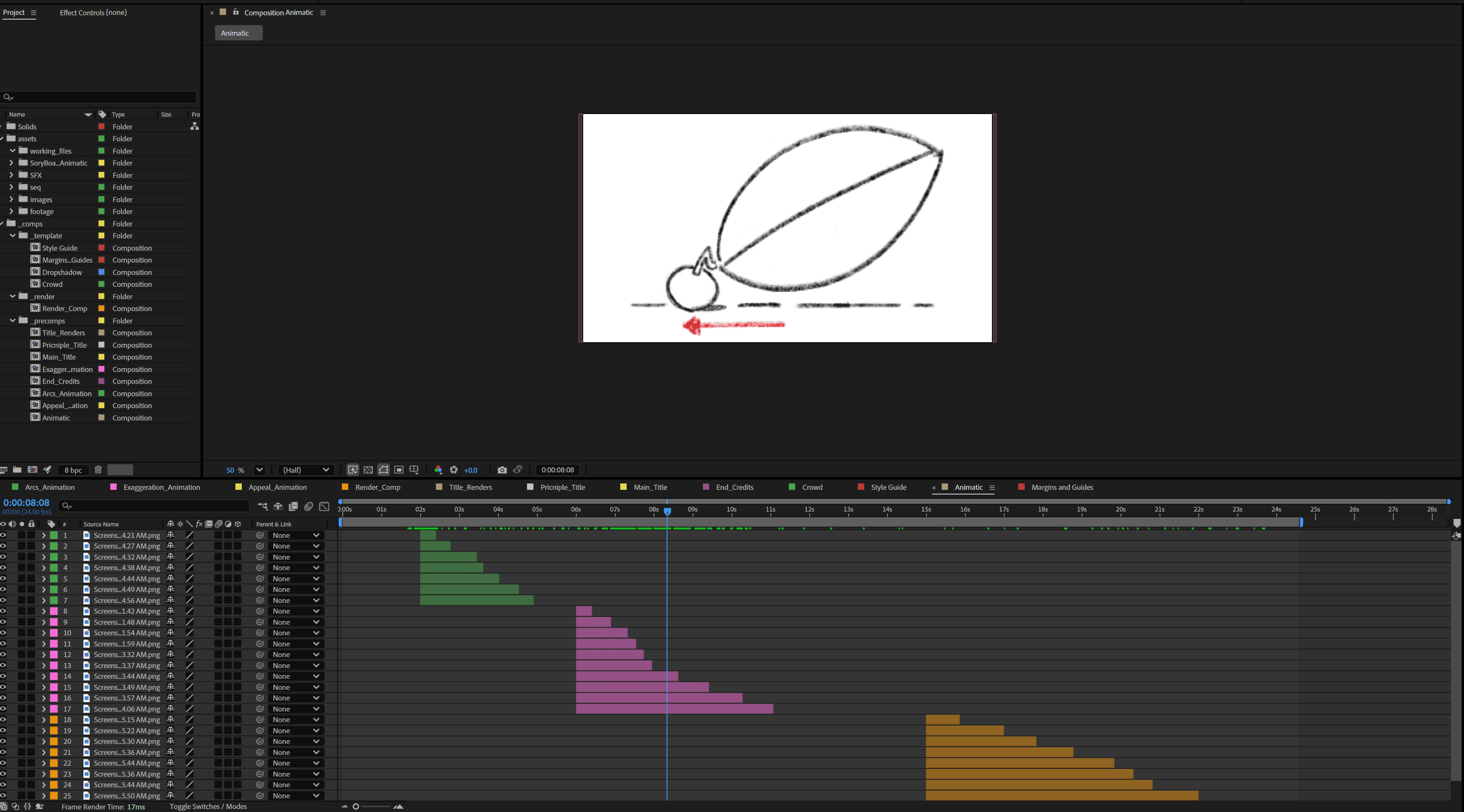The height and width of the screenshot is (812, 1464).
Task: Open parent dropdown for layer 3
Action: click(x=295, y=557)
